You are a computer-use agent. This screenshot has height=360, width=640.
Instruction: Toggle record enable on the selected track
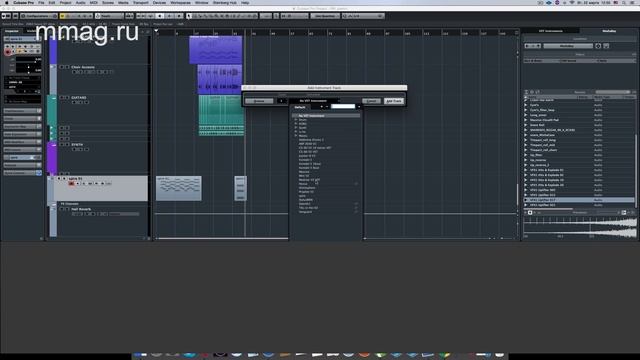pos(71,184)
